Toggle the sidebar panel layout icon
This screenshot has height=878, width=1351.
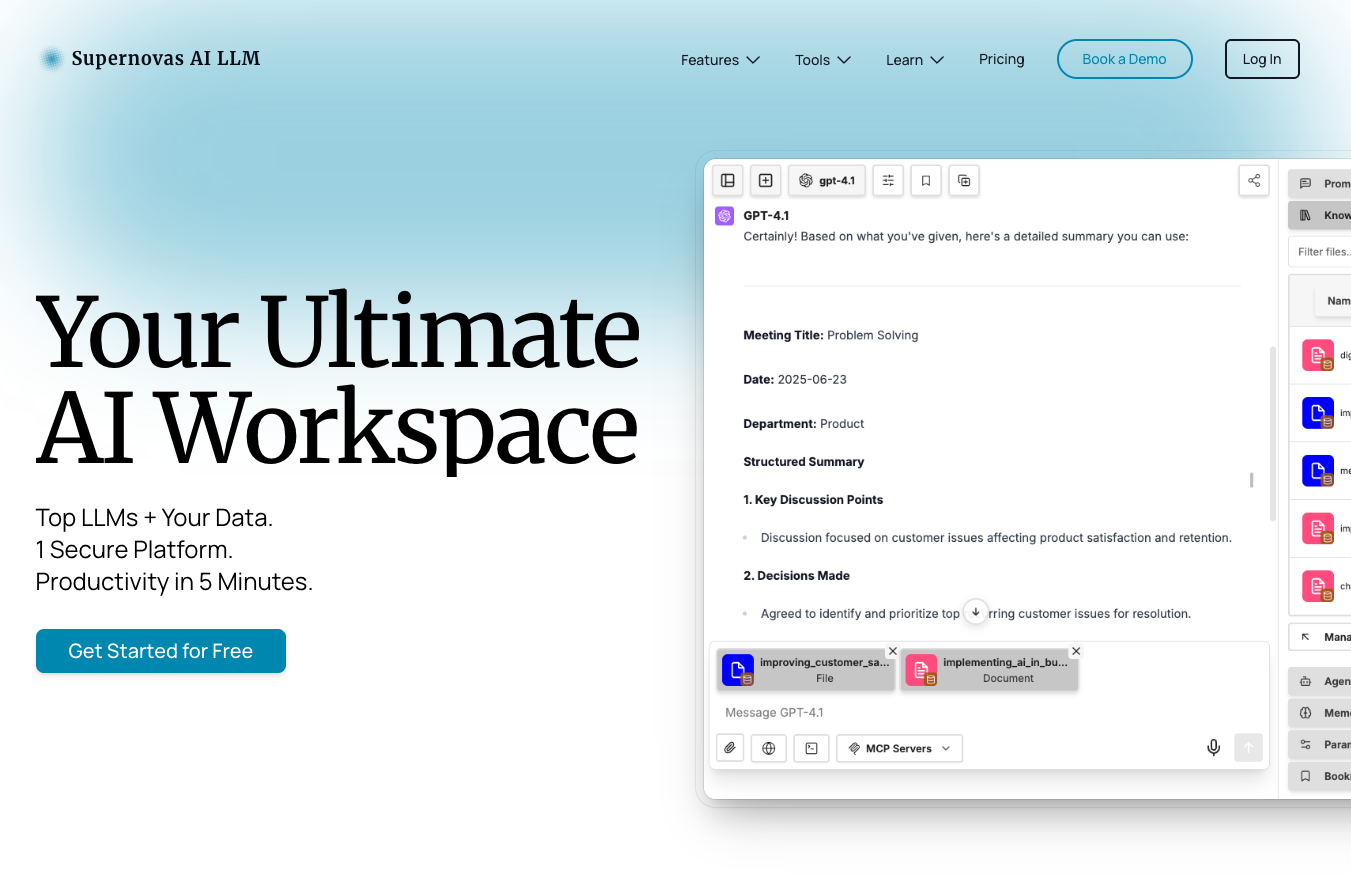tap(728, 181)
